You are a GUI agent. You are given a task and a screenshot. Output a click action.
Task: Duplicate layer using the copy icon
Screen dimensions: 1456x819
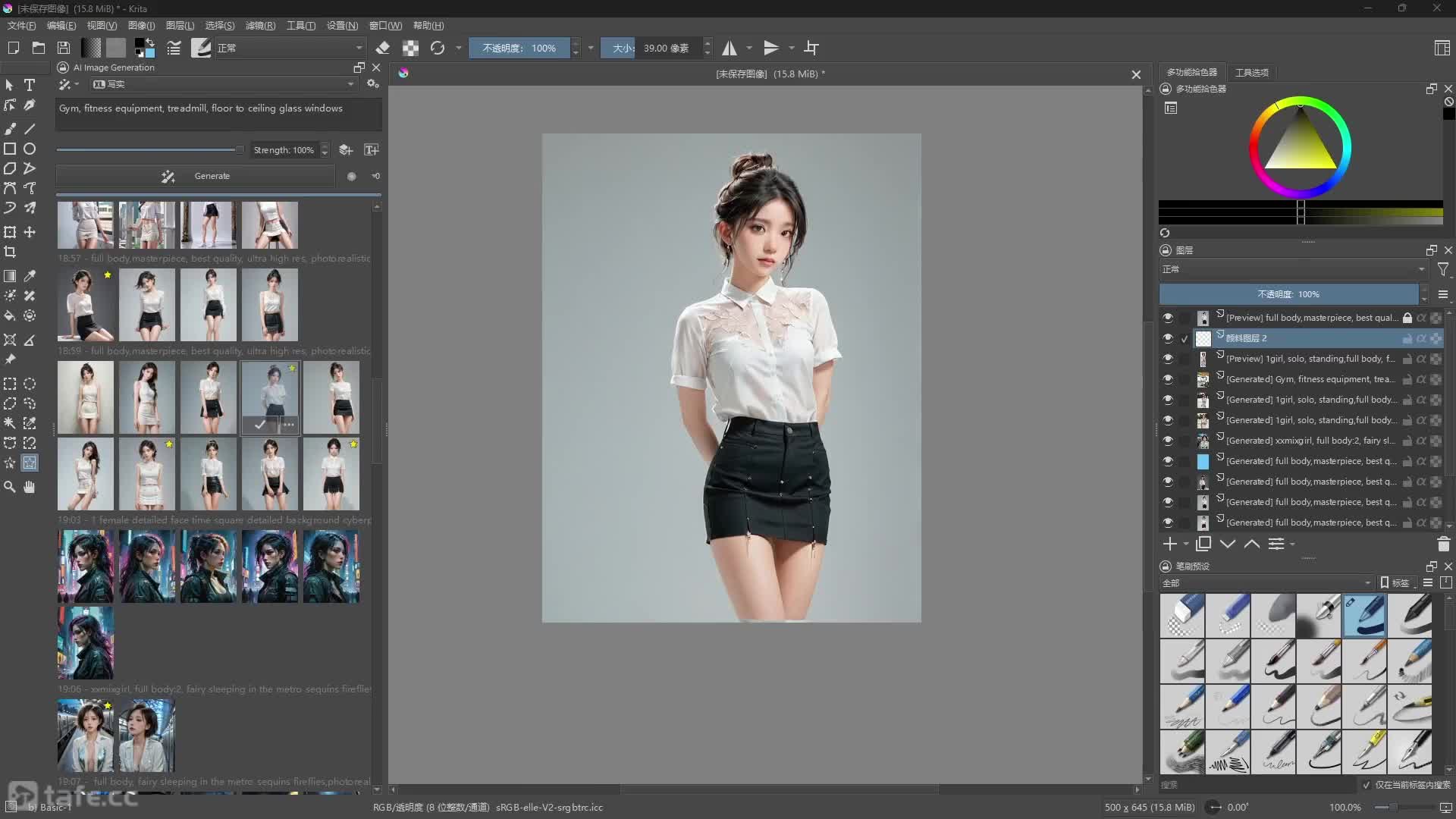[1203, 544]
